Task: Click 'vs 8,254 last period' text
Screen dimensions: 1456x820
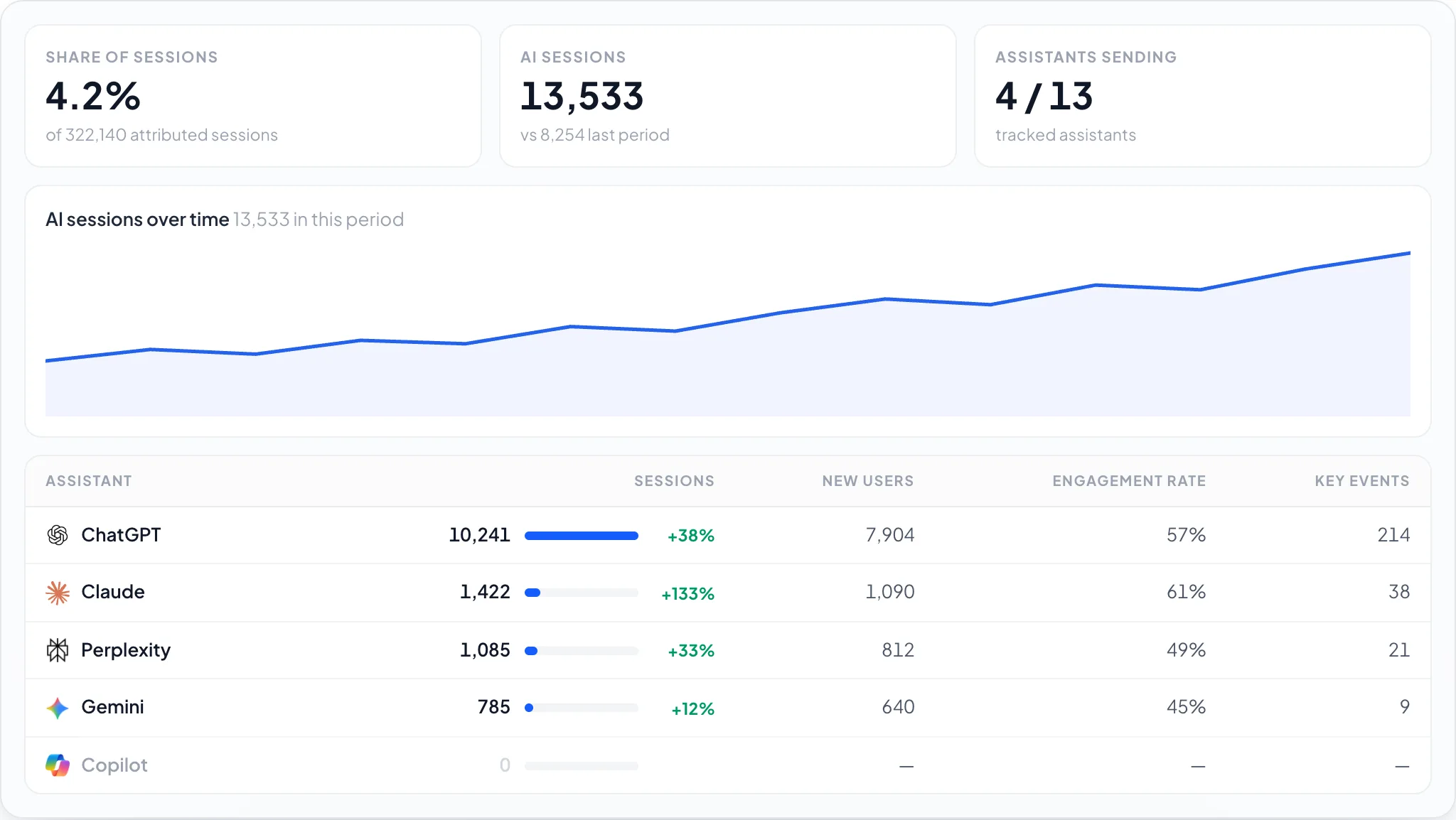Action: pos(595,135)
